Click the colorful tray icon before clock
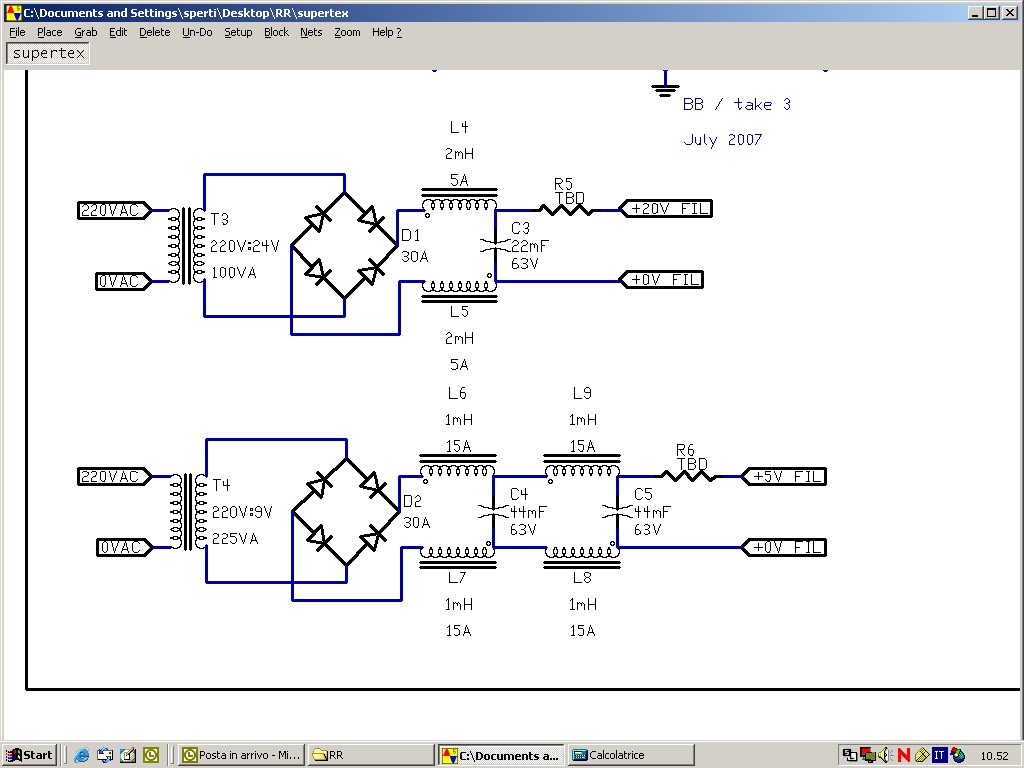This screenshot has height=768, width=1024. click(x=957, y=755)
